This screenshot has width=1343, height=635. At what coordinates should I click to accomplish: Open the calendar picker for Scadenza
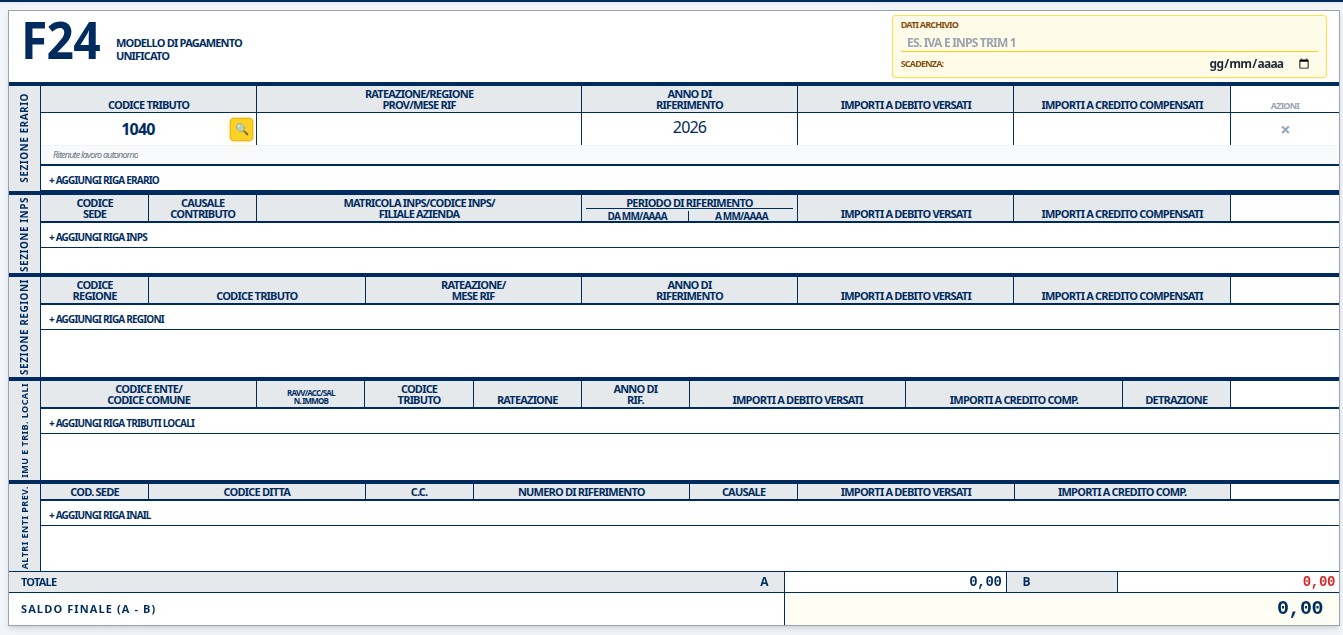tap(1303, 64)
